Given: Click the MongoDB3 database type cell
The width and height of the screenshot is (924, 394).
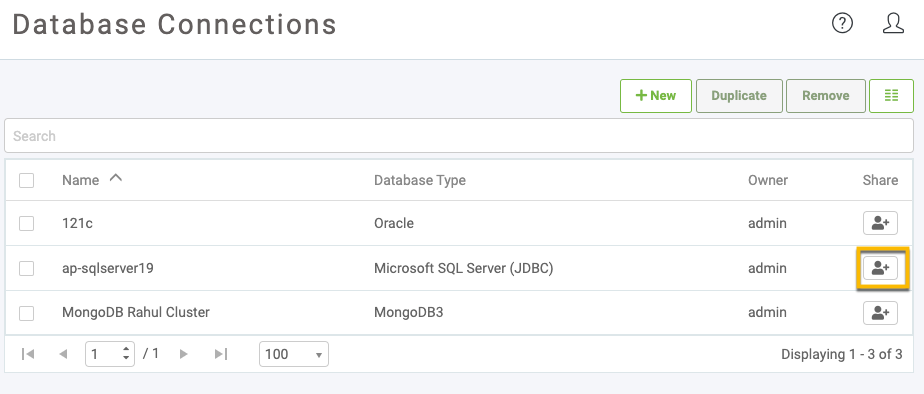Looking at the screenshot, I should (408, 313).
